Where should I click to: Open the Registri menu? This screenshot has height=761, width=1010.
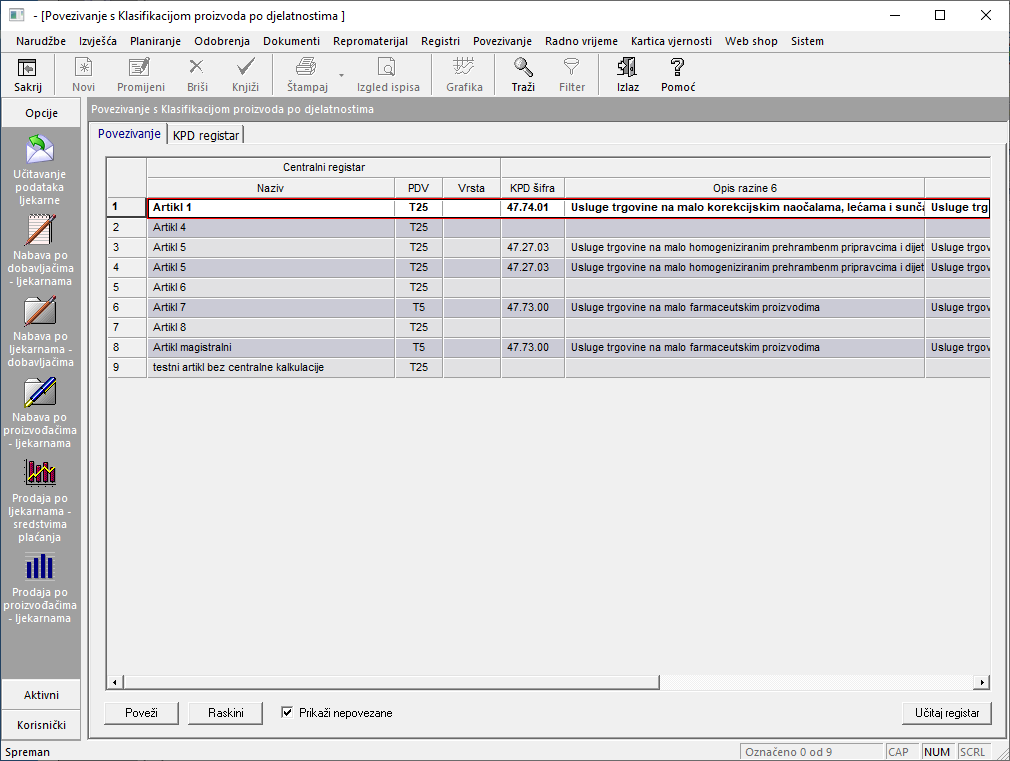click(x=440, y=41)
